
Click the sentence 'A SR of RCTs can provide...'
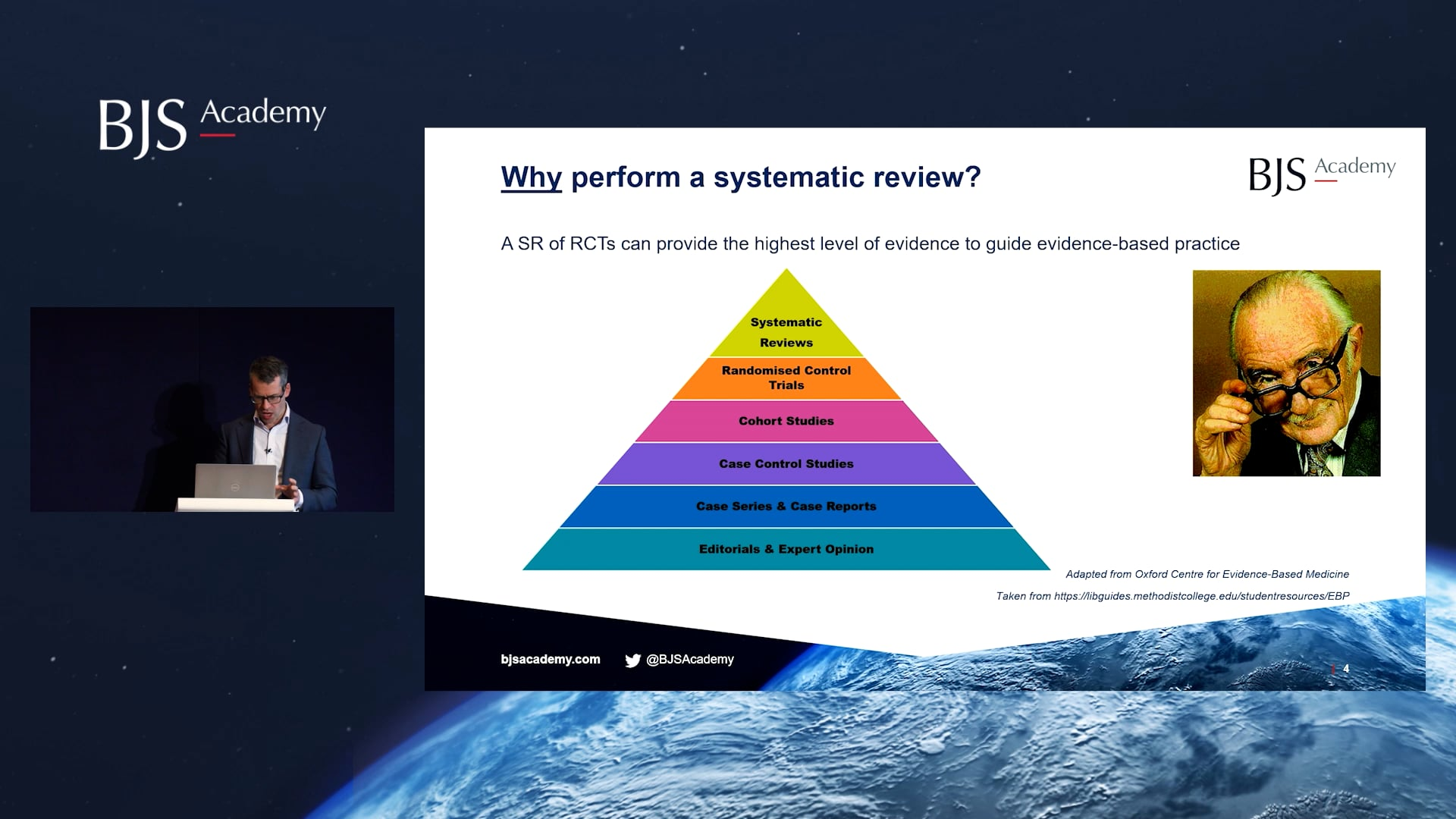pos(871,244)
